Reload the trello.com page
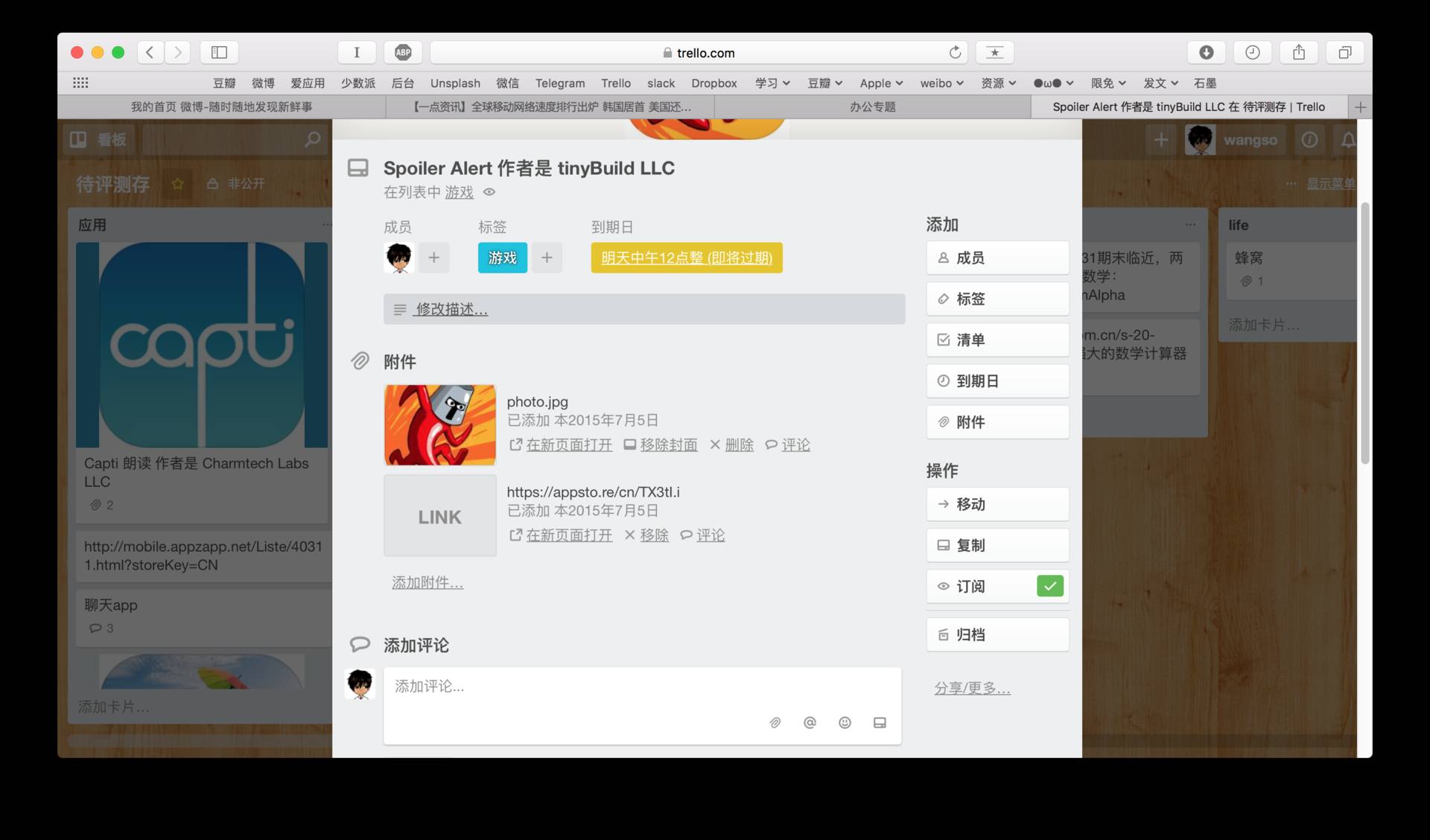 click(955, 52)
